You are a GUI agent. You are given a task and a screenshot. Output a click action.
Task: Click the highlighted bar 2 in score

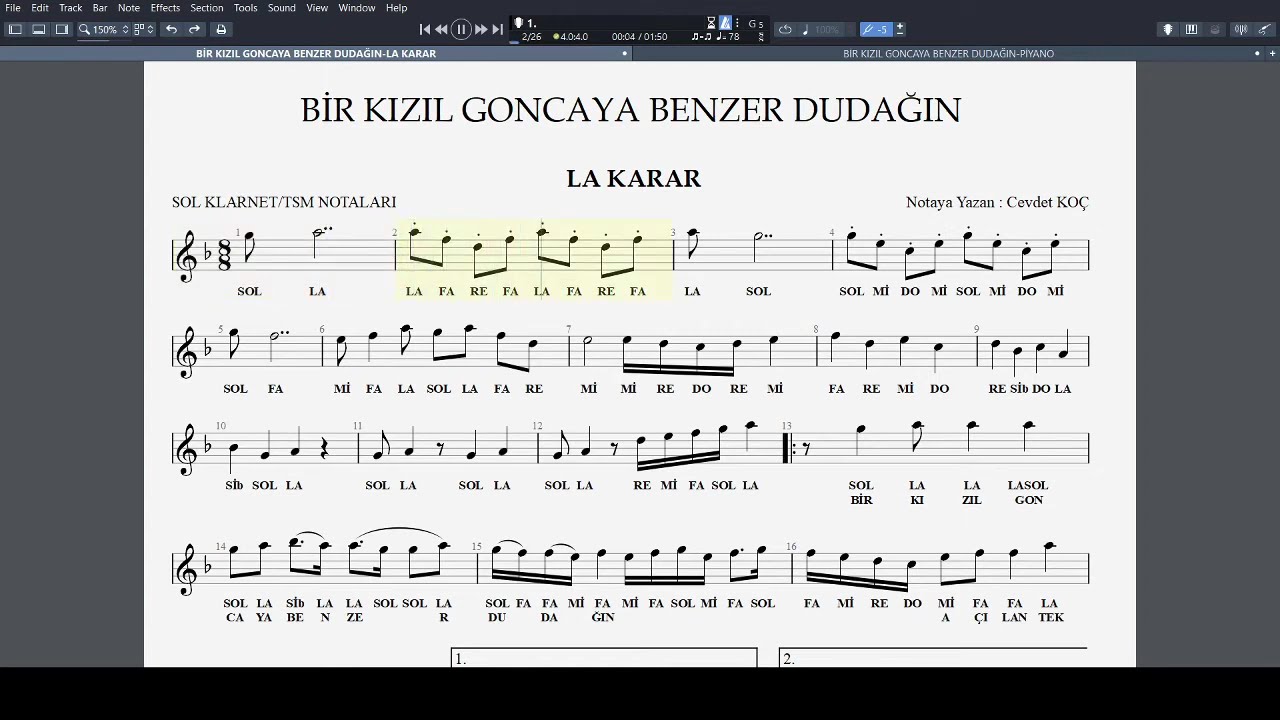tap(535, 260)
